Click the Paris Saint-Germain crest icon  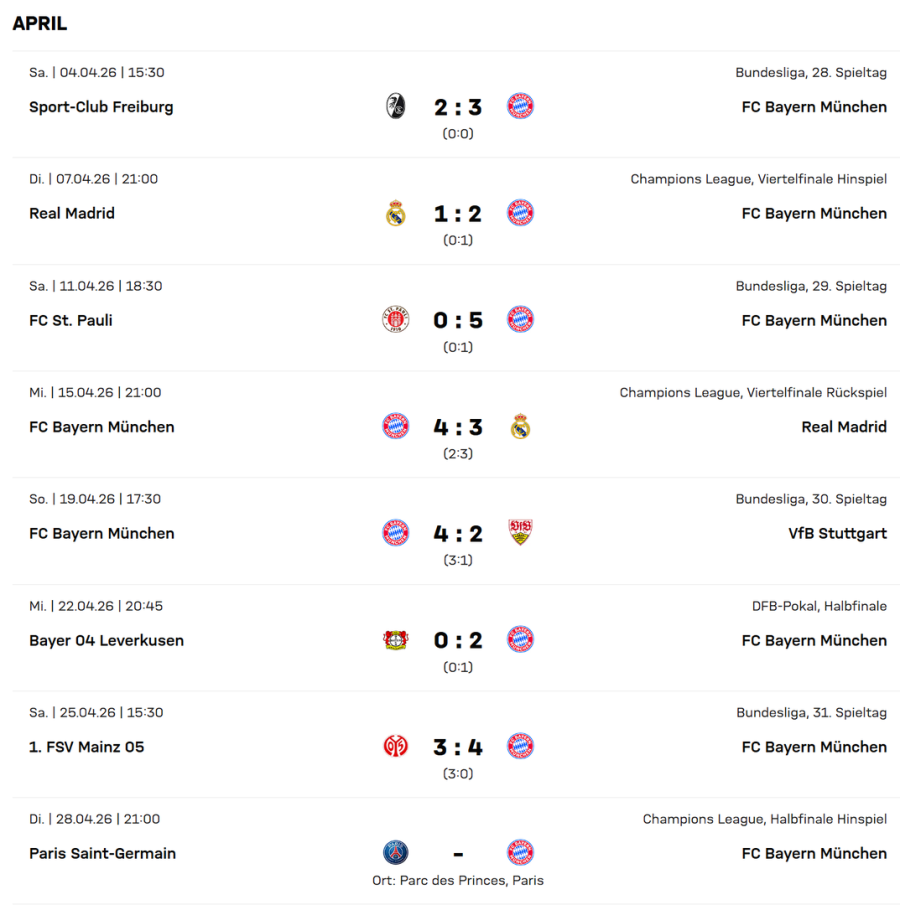(x=396, y=853)
